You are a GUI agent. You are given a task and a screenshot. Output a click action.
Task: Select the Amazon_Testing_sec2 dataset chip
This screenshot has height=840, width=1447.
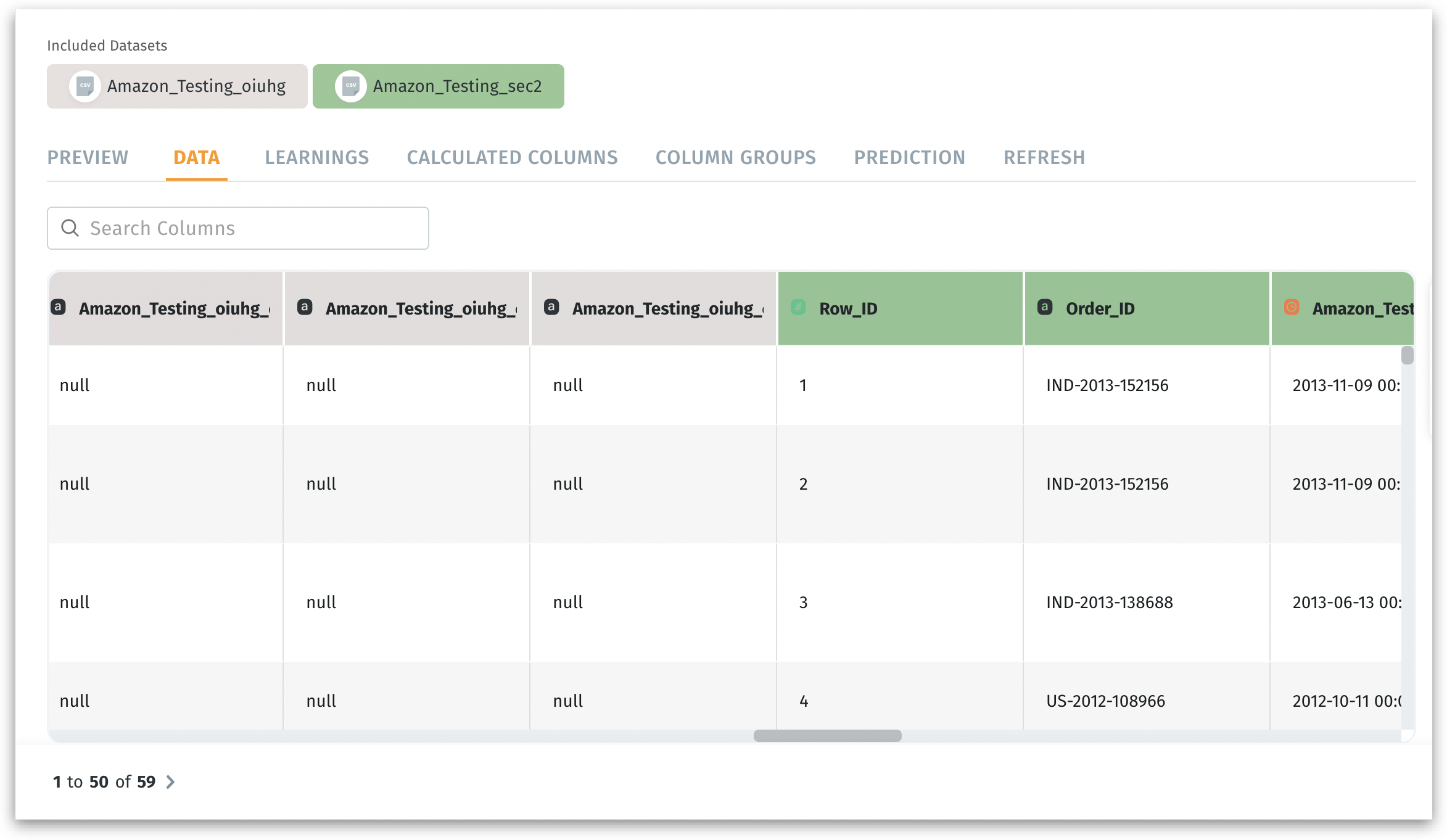coord(456,86)
